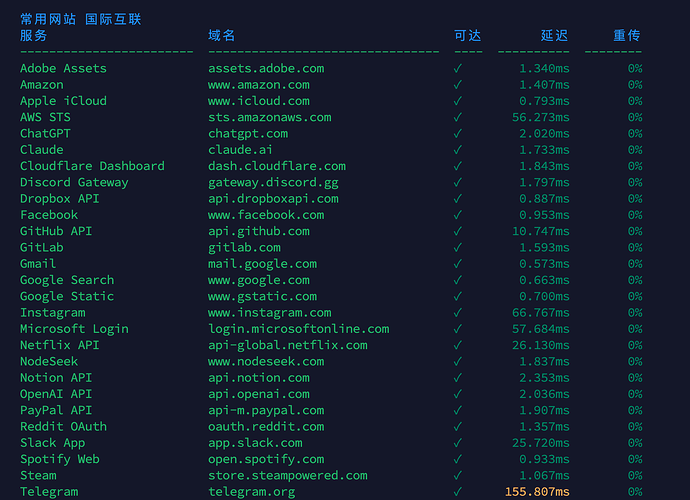Select Google Static service name
Viewport: 690px width, 500px height.
(x=67, y=297)
